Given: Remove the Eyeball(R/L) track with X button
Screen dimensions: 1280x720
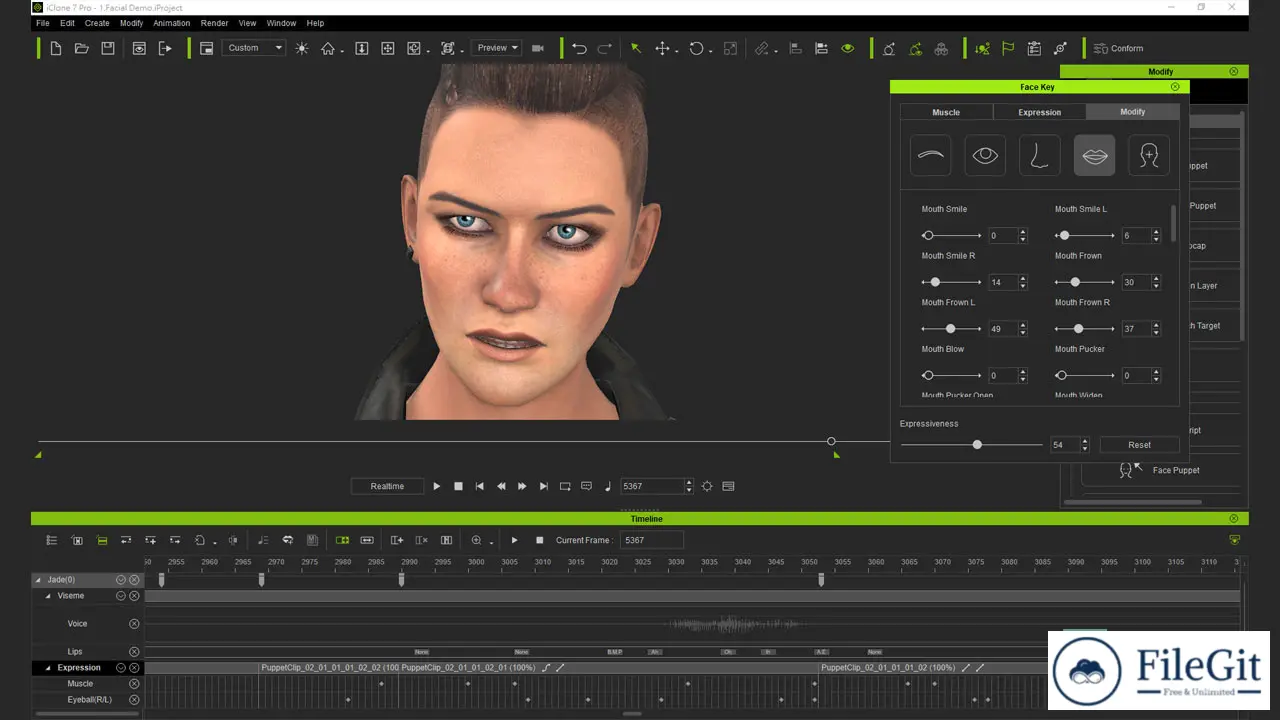Looking at the screenshot, I should point(134,700).
